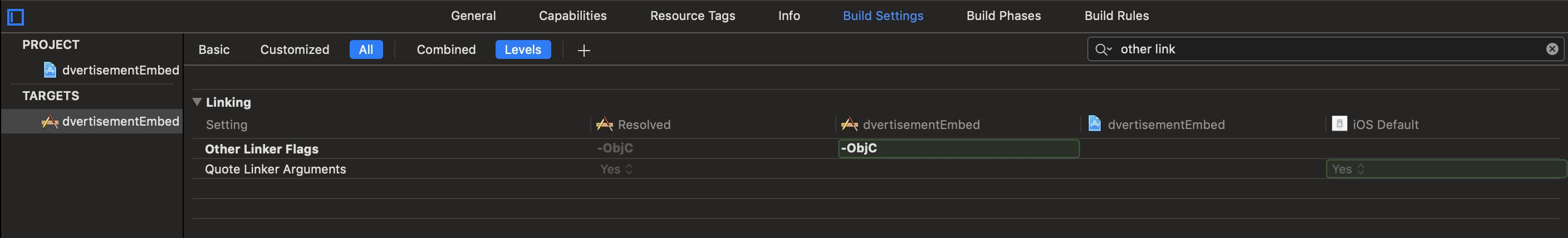Click the iOS Default column icon
The height and width of the screenshot is (238, 1568).
(1339, 124)
